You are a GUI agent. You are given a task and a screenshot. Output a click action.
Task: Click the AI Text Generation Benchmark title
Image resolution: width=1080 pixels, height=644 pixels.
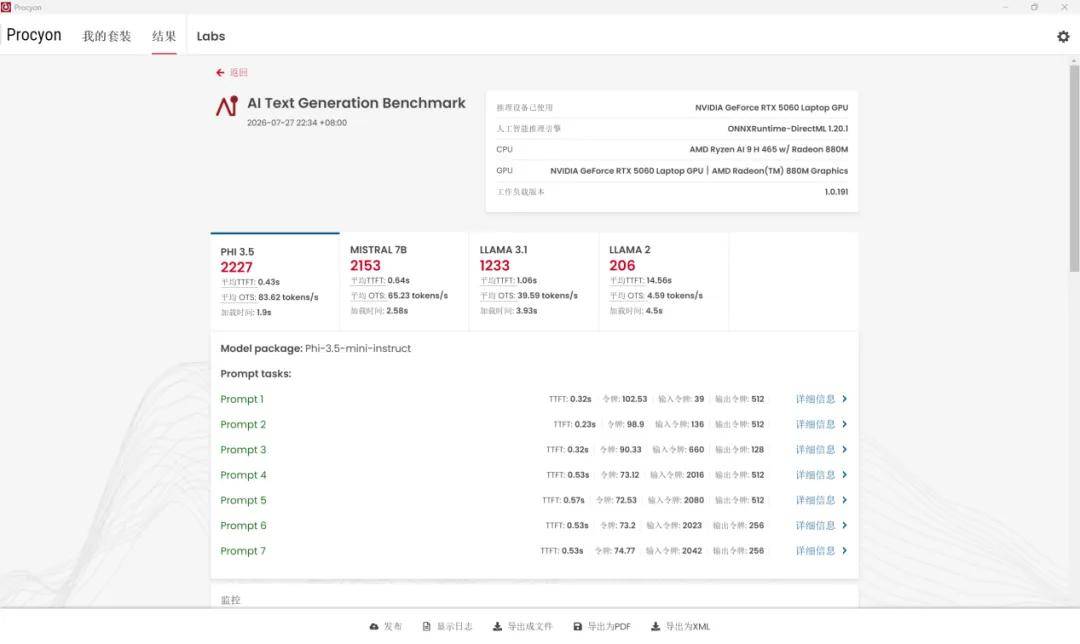356,103
